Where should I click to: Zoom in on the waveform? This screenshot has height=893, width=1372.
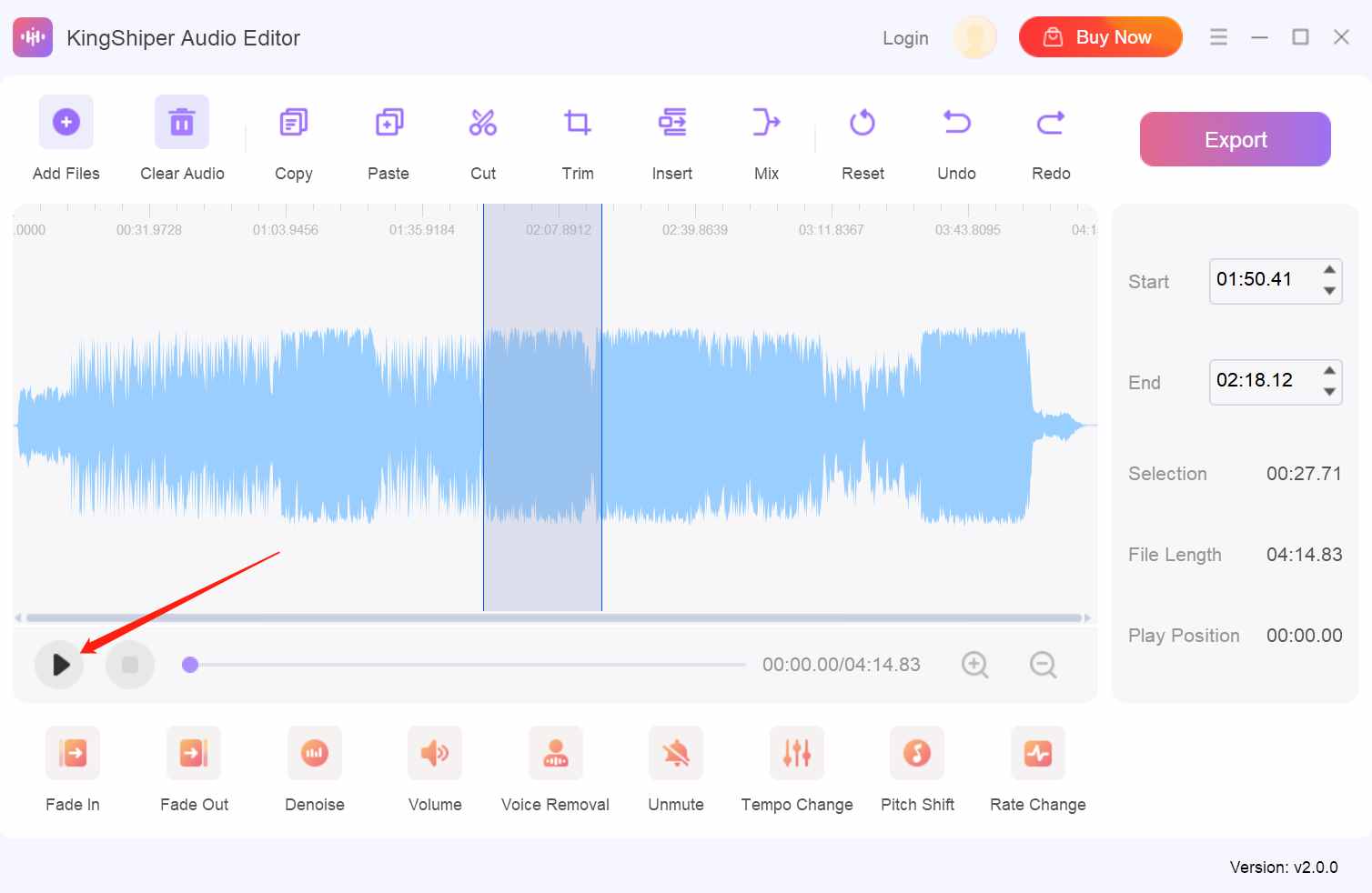pyautogui.click(x=975, y=665)
